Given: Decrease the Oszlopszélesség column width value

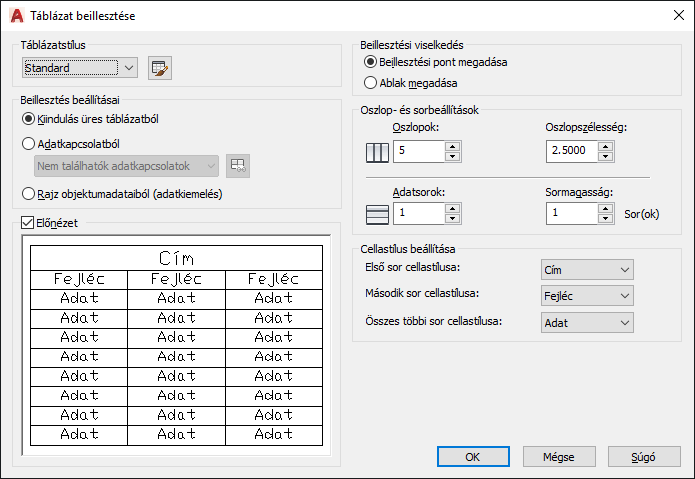Looking at the screenshot, I should pyautogui.click(x=606, y=157).
